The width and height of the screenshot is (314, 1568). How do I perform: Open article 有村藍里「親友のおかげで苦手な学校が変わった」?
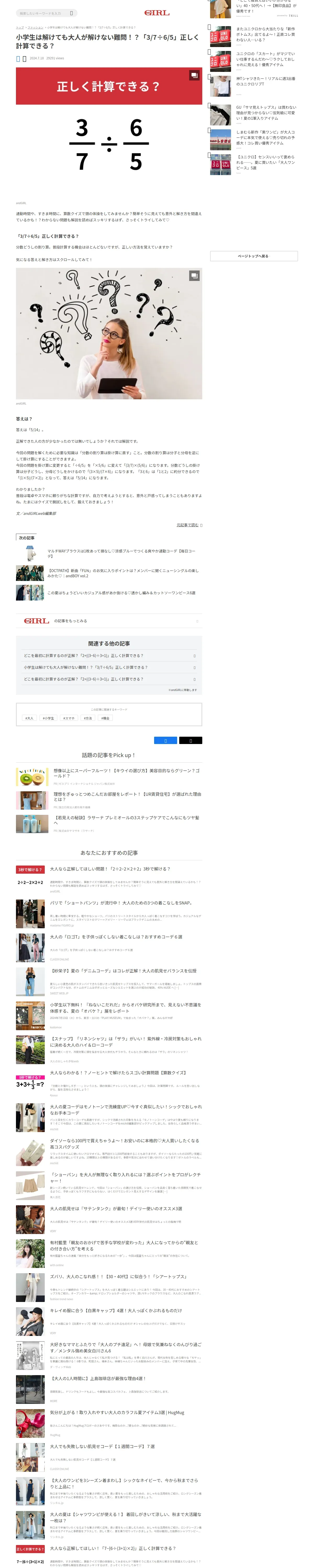click(x=124, y=1246)
